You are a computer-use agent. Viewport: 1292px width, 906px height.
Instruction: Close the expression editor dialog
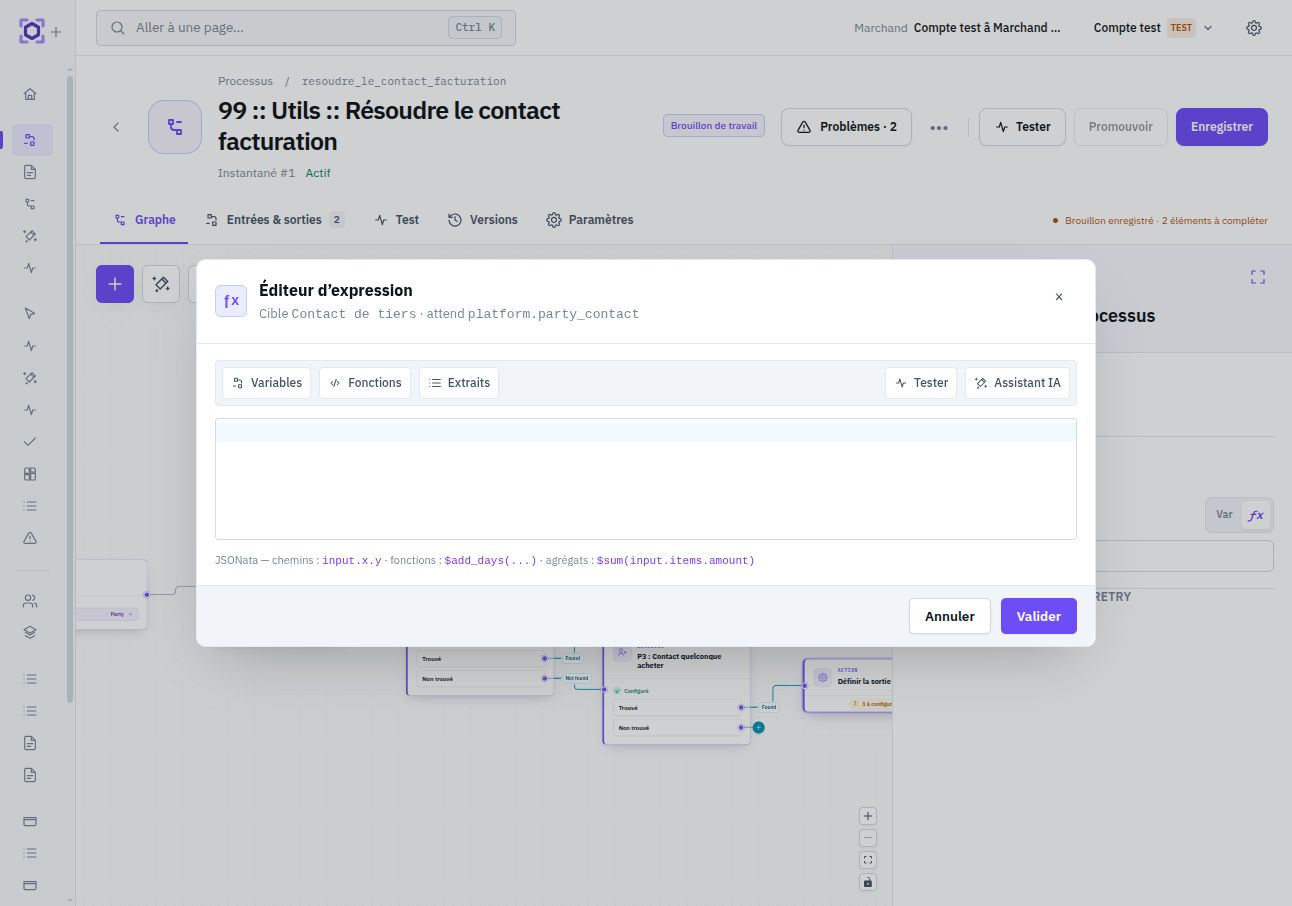(1059, 297)
